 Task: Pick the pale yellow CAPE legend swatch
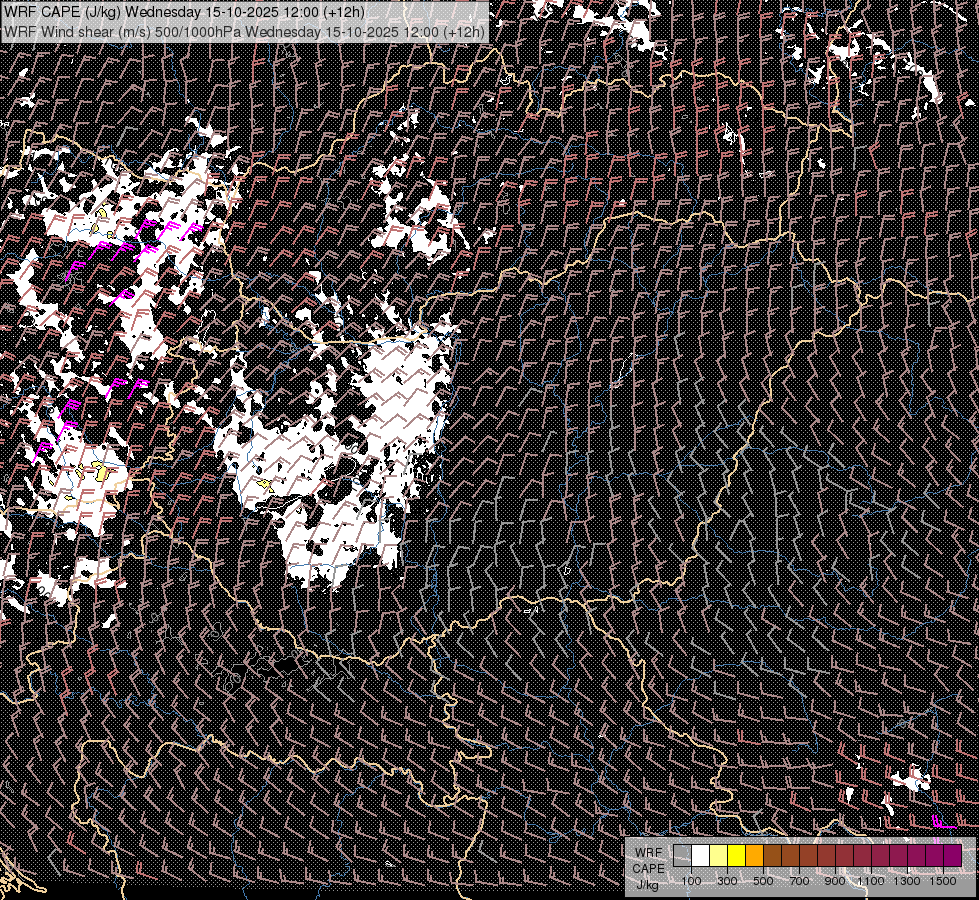719,855
